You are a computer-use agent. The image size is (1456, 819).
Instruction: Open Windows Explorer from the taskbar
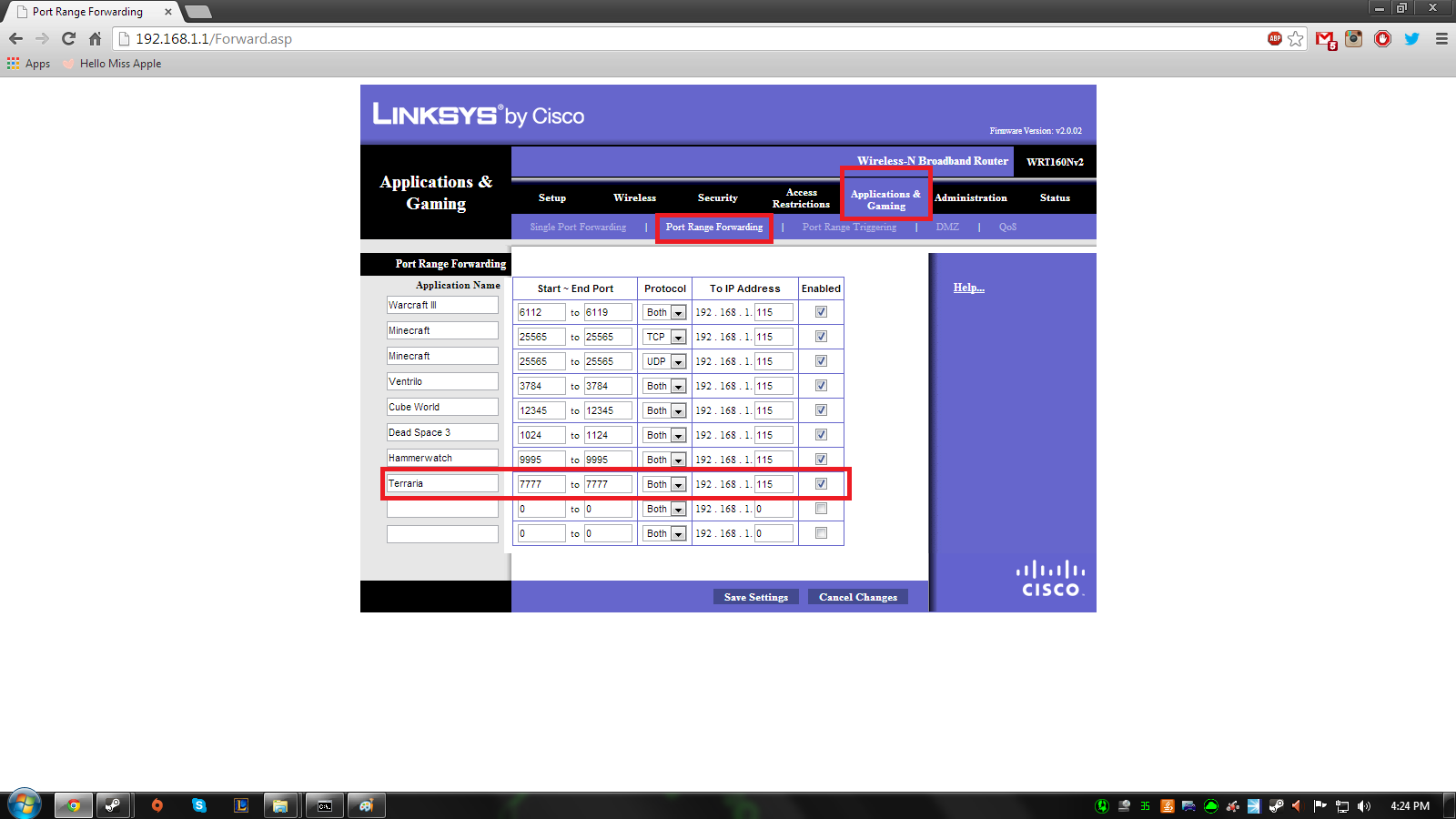click(281, 805)
